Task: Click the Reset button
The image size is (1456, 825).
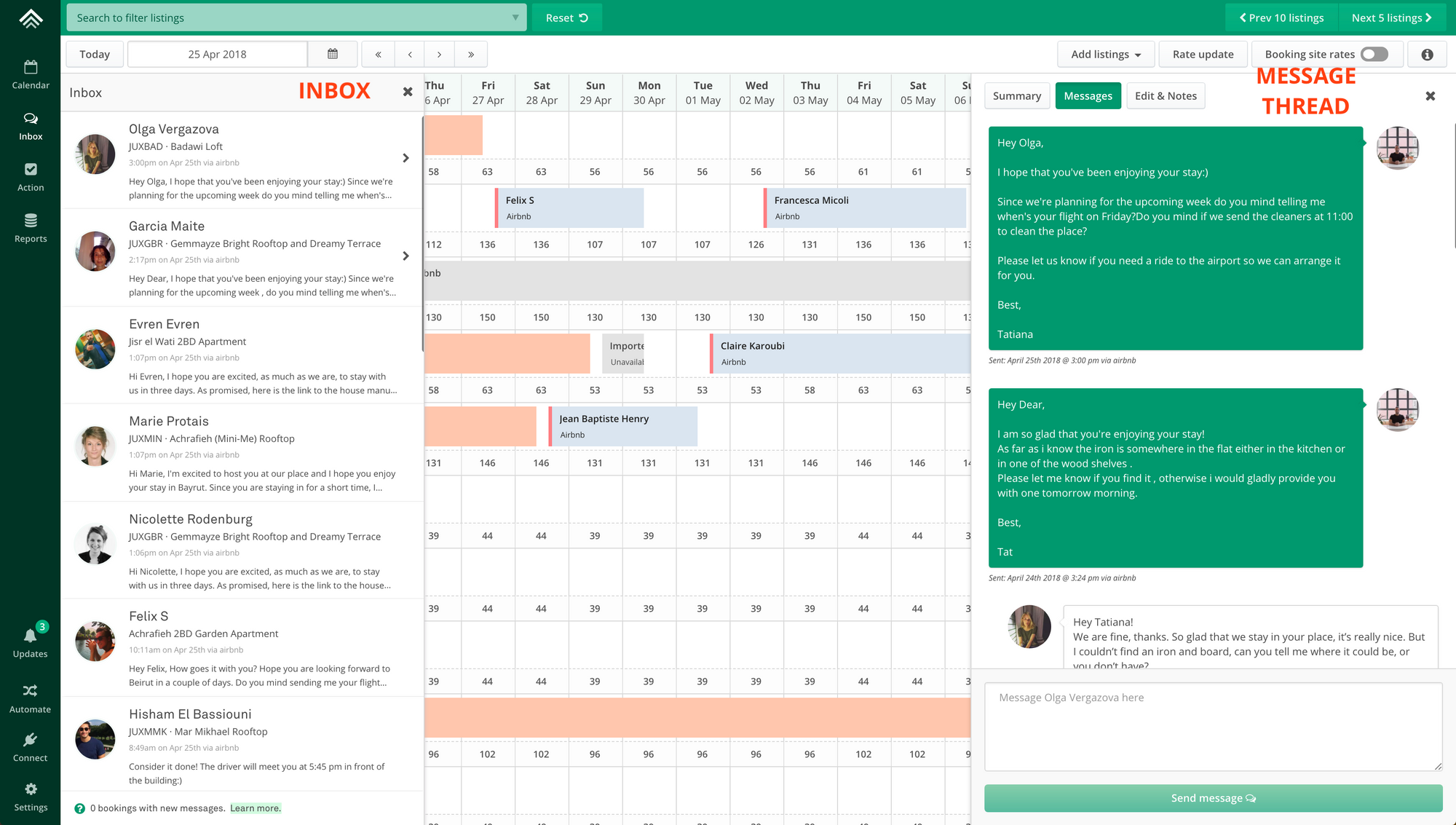Action: point(566,17)
